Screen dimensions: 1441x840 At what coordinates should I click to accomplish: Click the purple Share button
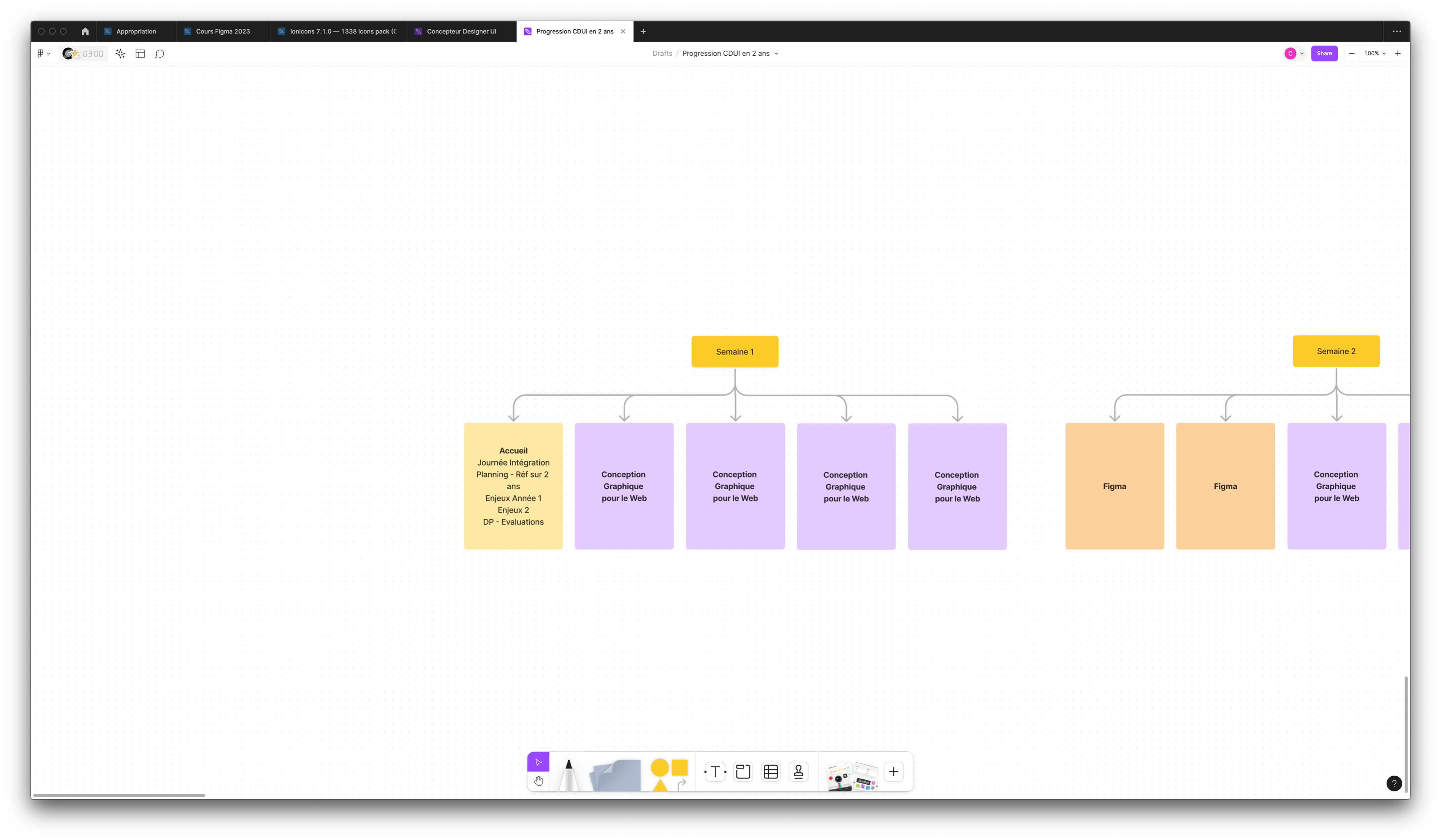(1324, 54)
